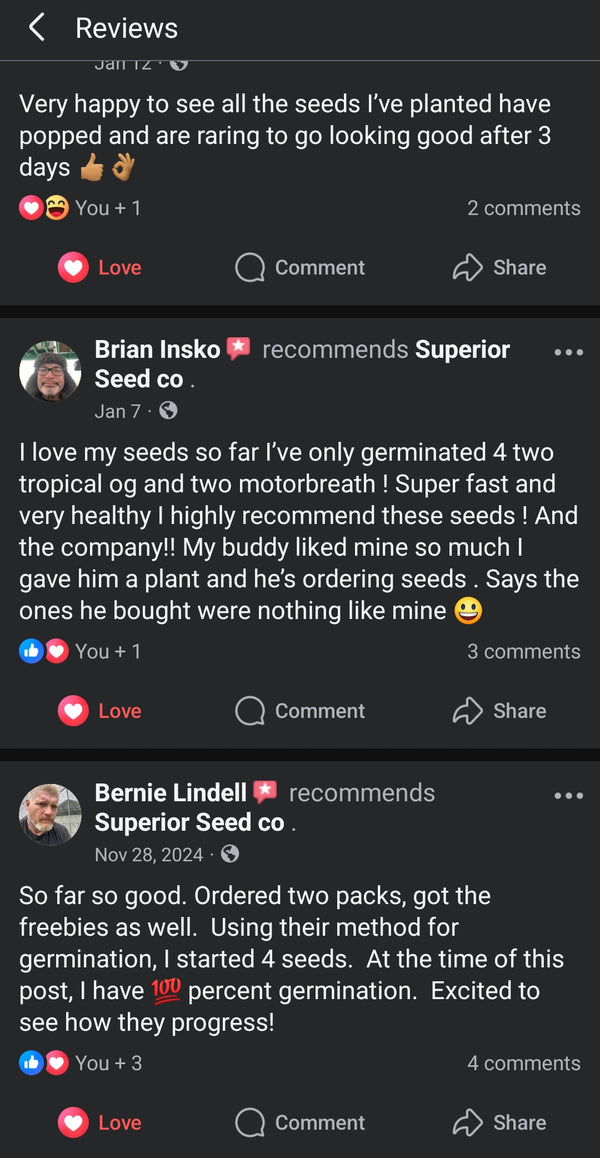The height and width of the screenshot is (1158, 600).
Task: Tap the public globe icon beside Nov 28, 2024
Action: pos(230,854)
